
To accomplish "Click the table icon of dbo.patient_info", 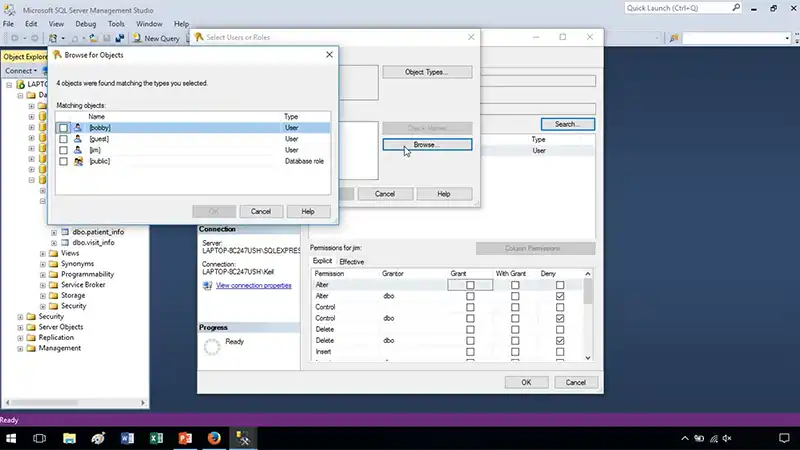I will pyautogui.click(x=65, y=232).
